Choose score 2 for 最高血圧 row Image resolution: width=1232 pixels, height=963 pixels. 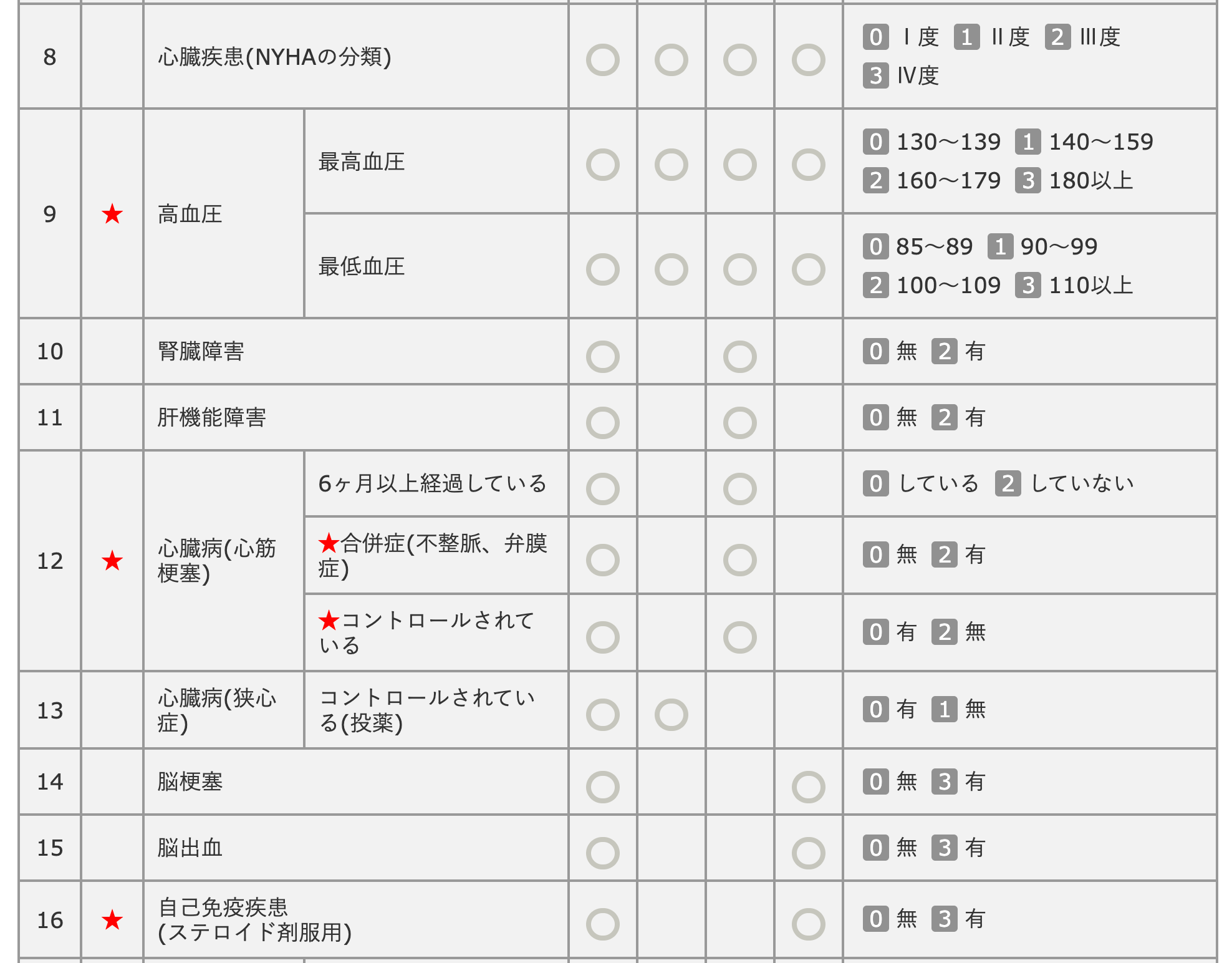pyautogui.click(x=739, y=165)
